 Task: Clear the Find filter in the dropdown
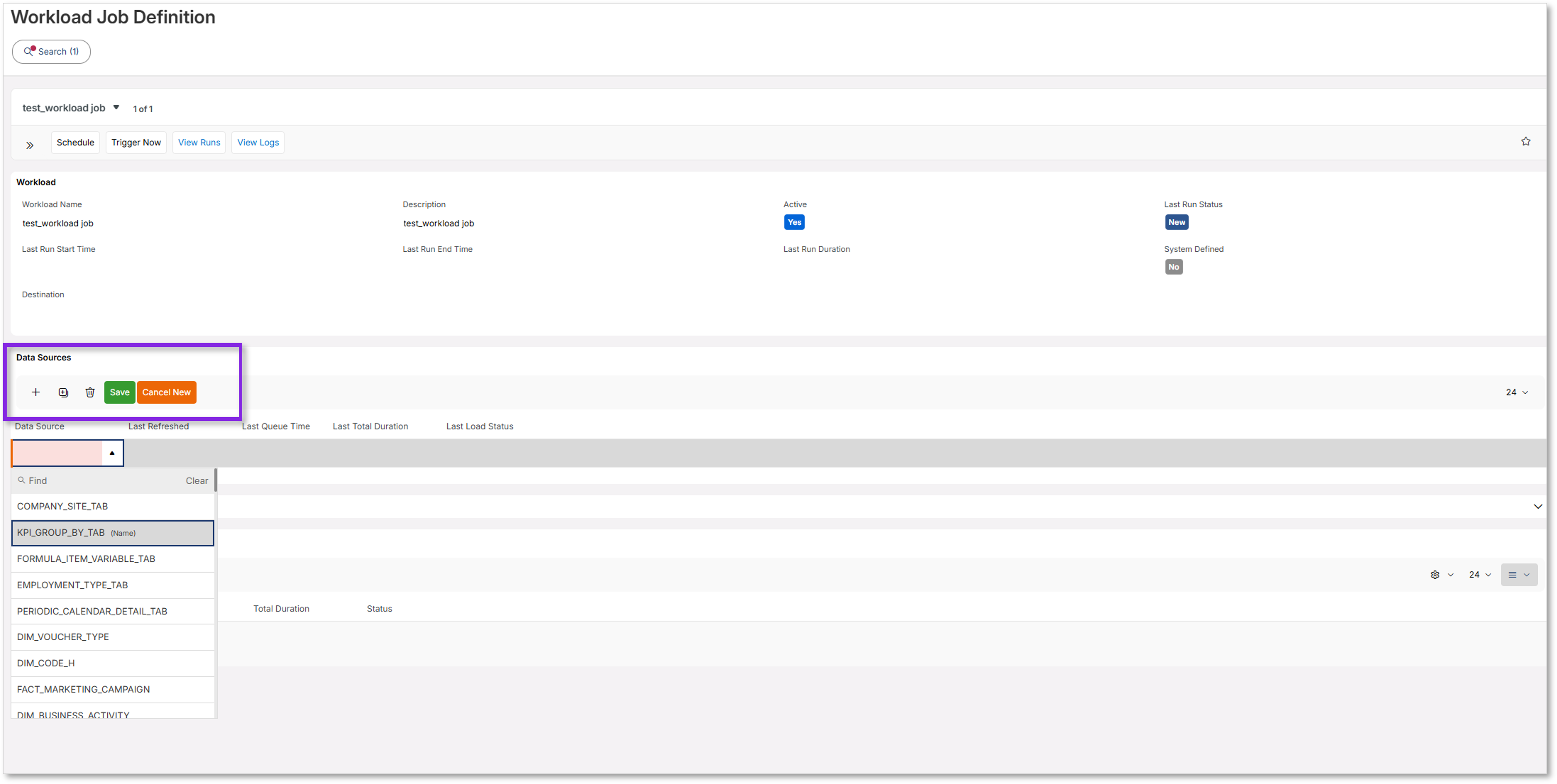[x=196, y=481]
